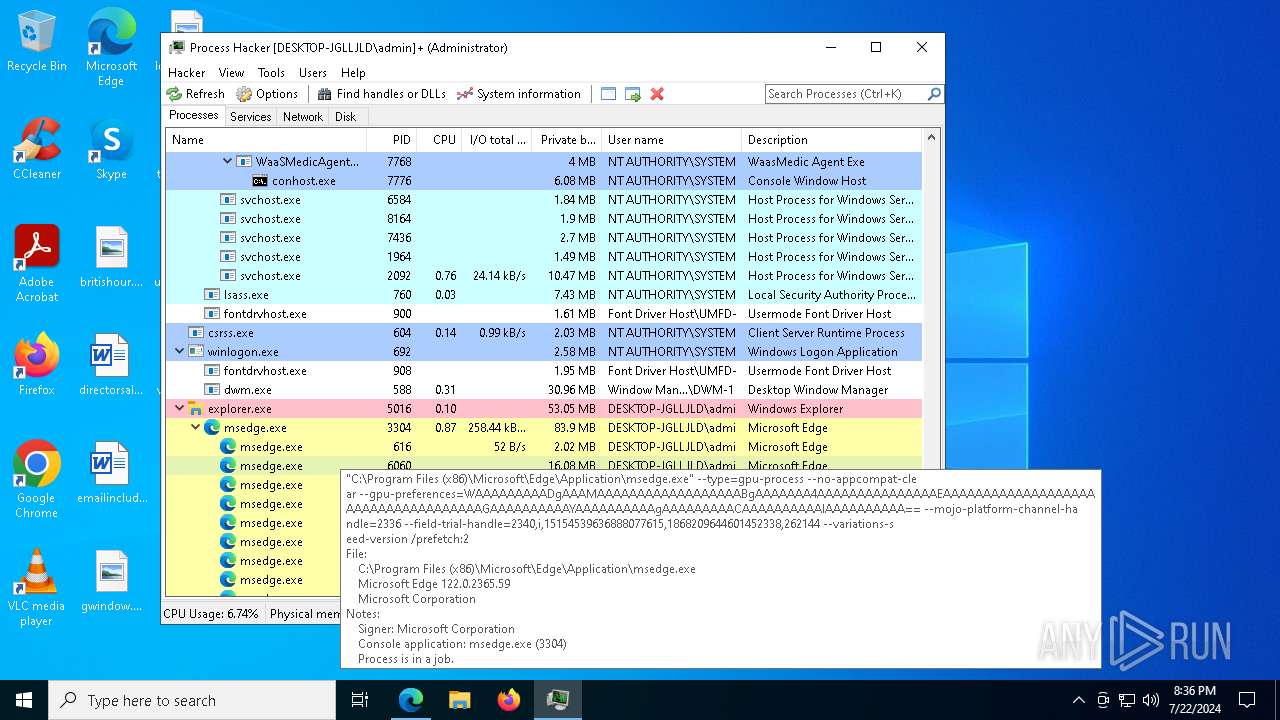The height and width of the screenshot is (720, 1280).
Task: Select the dwm.exe process row
Action: 544,390
